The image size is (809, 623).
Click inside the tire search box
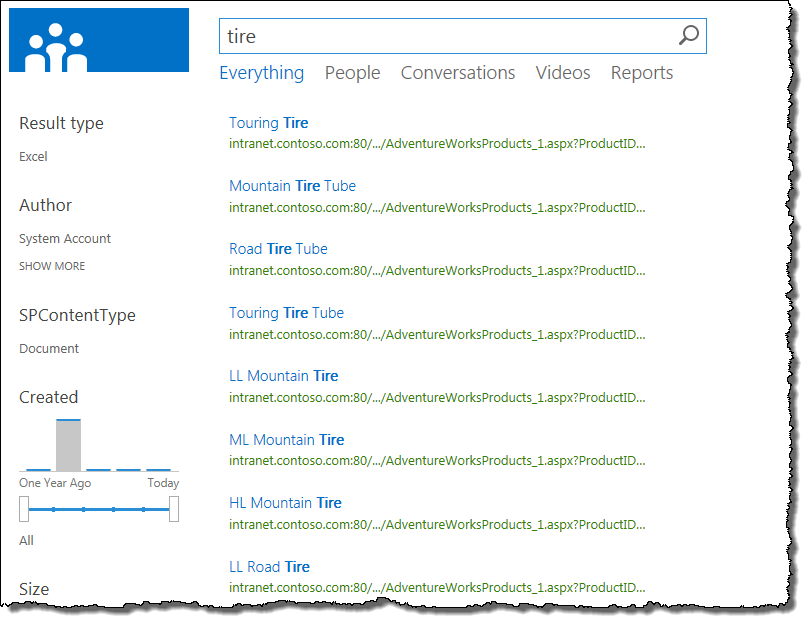400,35
